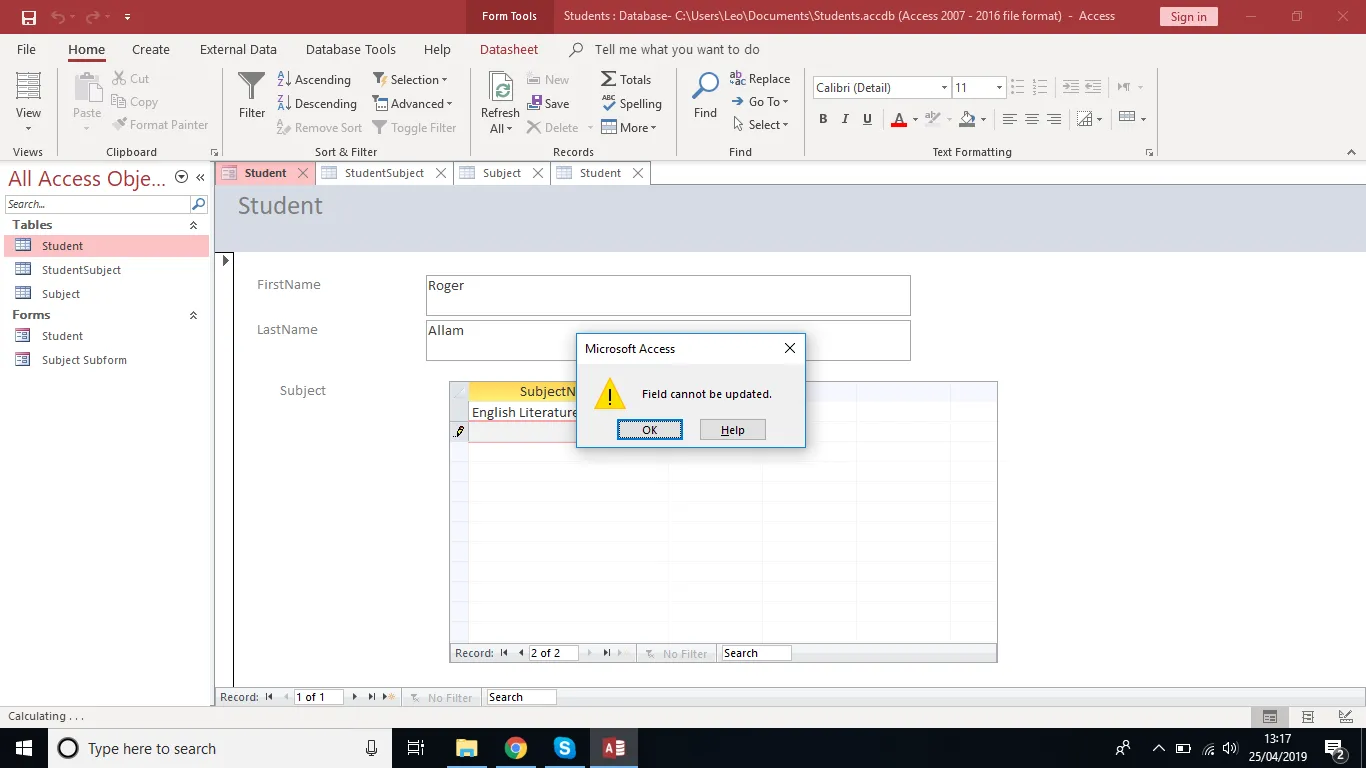Click the Sign in button
The image size is (1366, 768).
(1188, 17)
